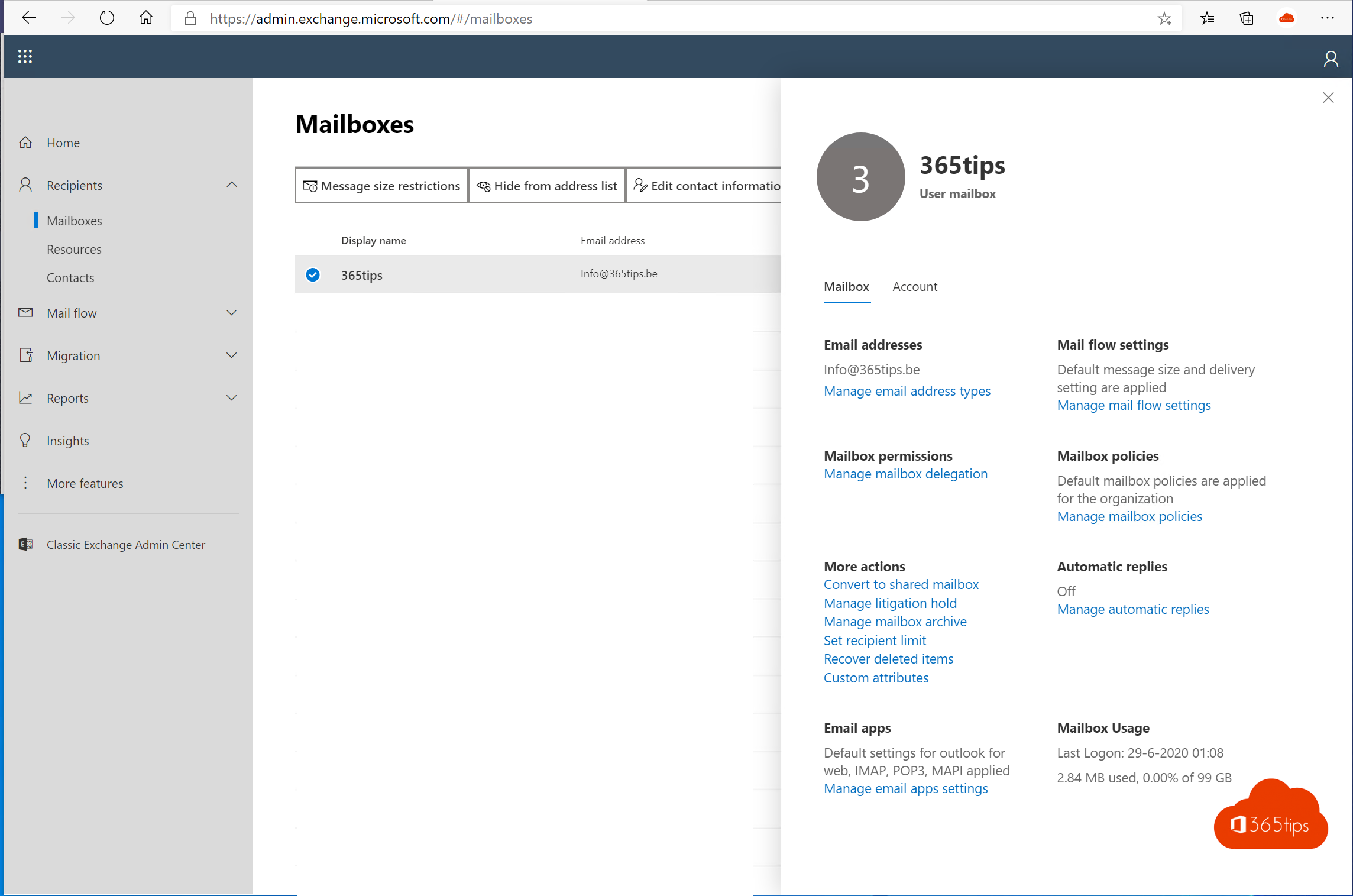1353x896 pixels.
Task: Collapse the Recipients section
Action: click(x=231, y=185)
